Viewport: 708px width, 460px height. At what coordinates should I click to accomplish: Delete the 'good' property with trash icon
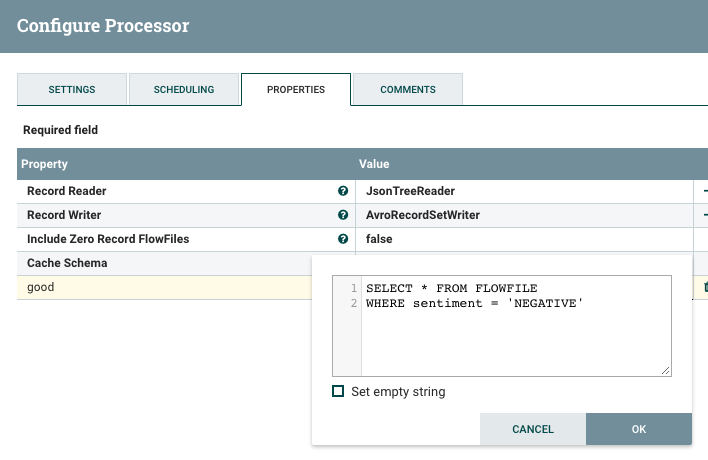click(x=704, y=287)
